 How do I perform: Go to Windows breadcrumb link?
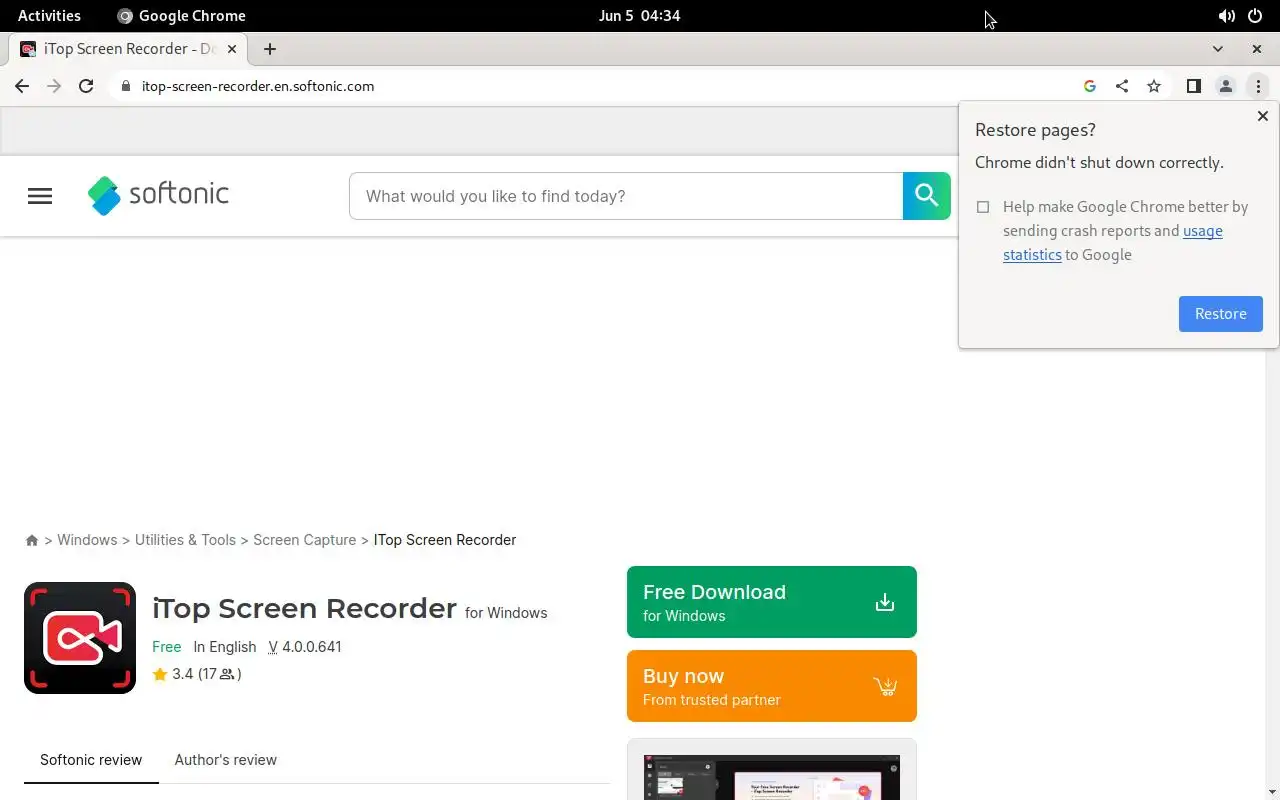point(87,540)
